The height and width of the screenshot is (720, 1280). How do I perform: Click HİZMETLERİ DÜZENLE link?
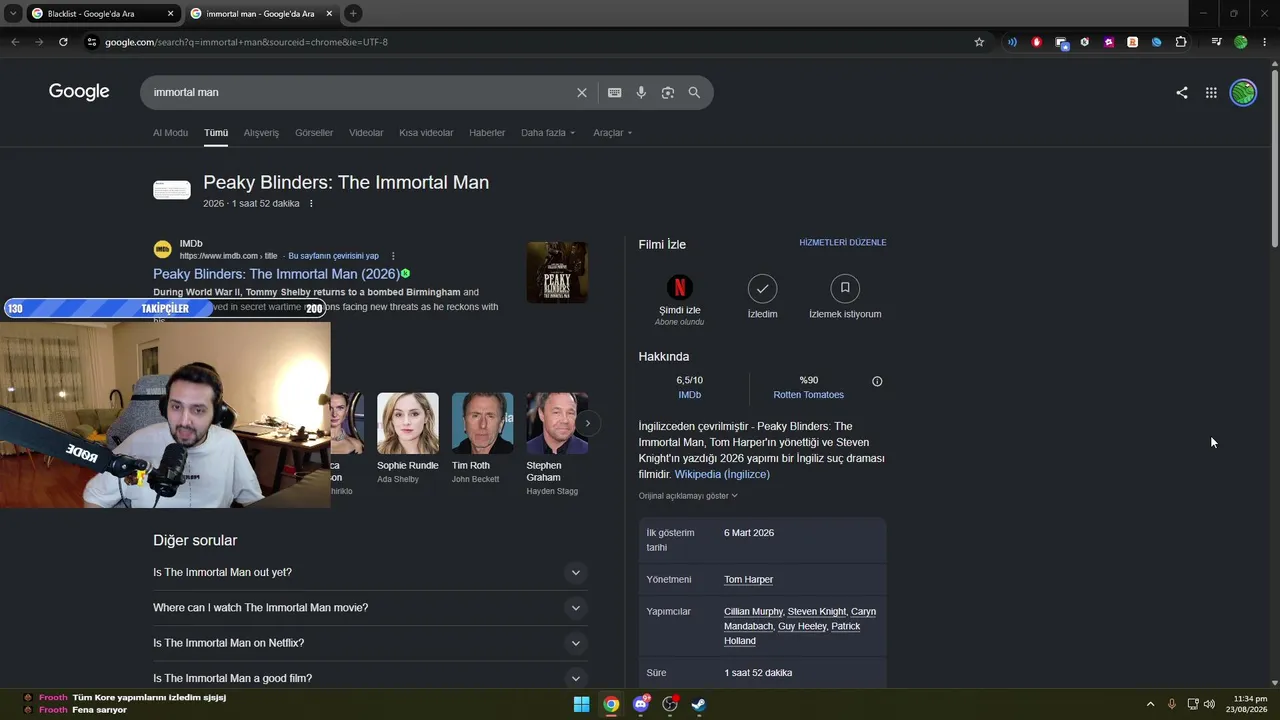[x=843, y=243]
